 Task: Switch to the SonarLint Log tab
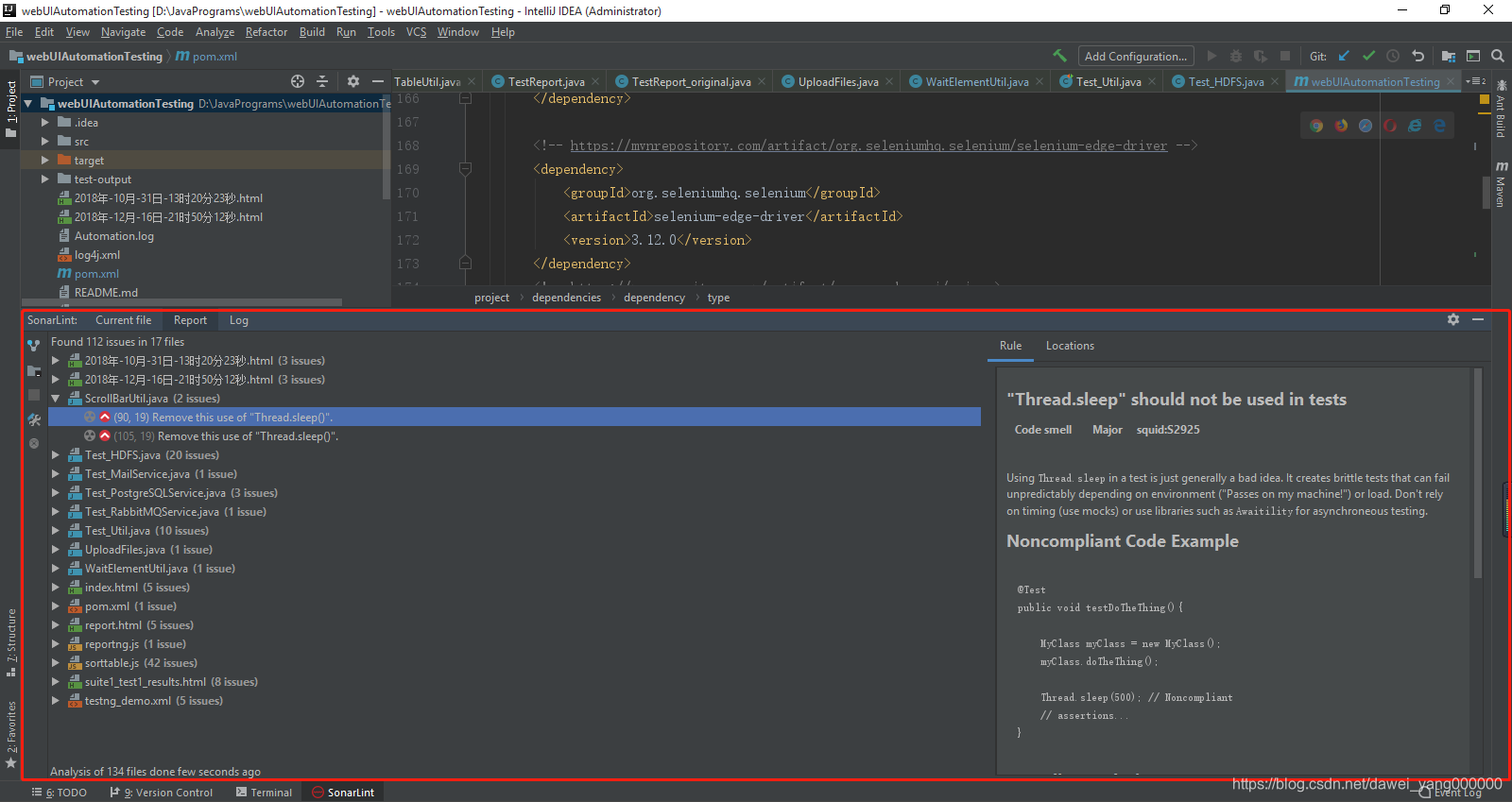pos(239,320)
